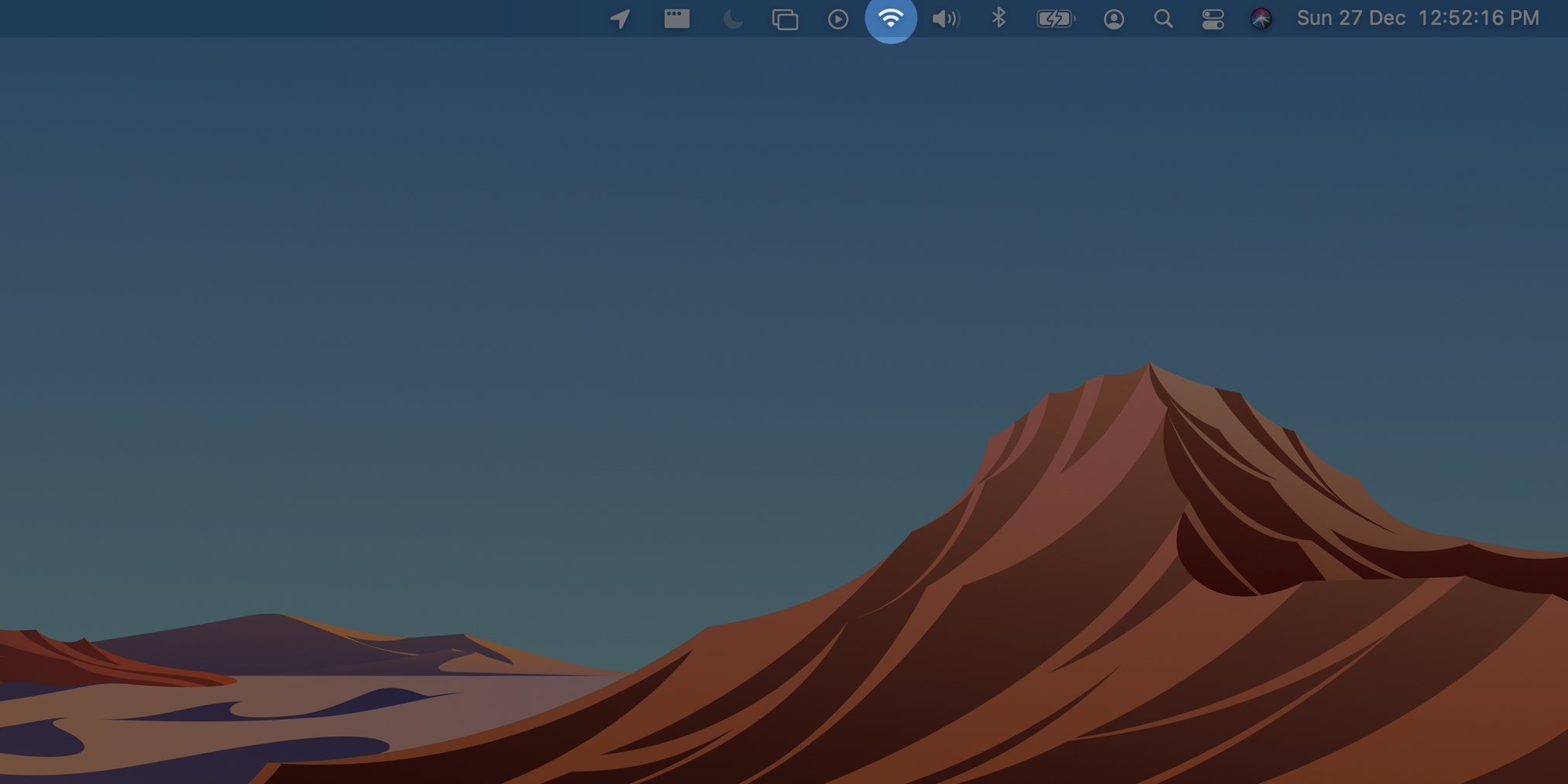Open Control Center toggles icon

[x=1212, y=19]
